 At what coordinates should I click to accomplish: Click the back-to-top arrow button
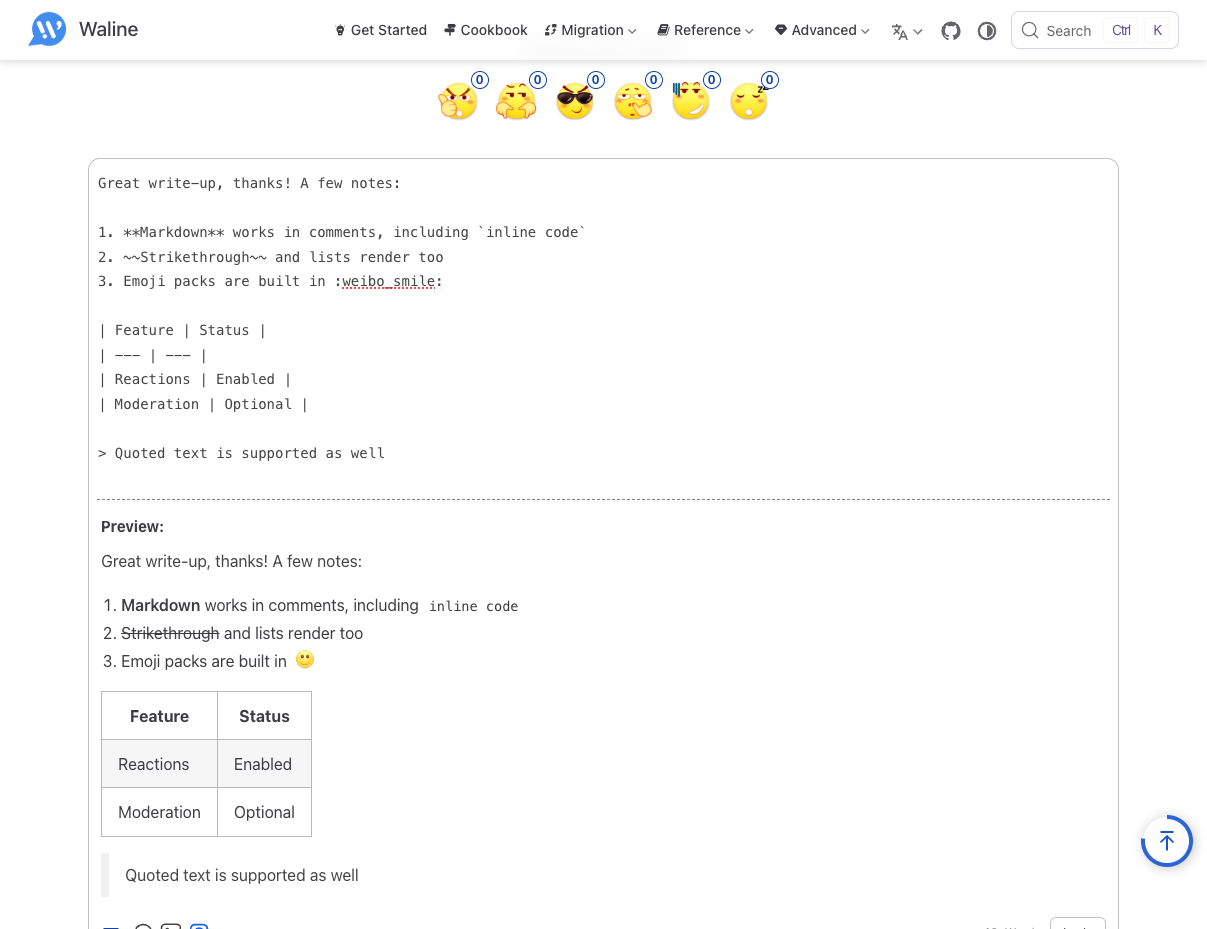[1167, 841]
